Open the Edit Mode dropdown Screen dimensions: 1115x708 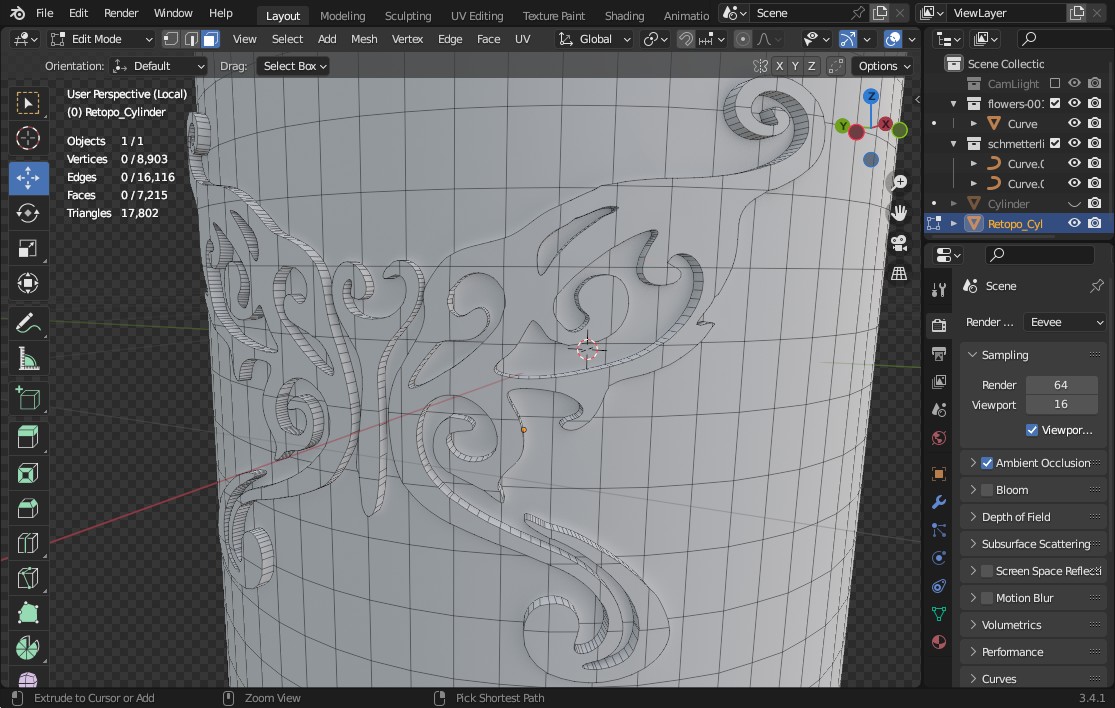(102, 39)
